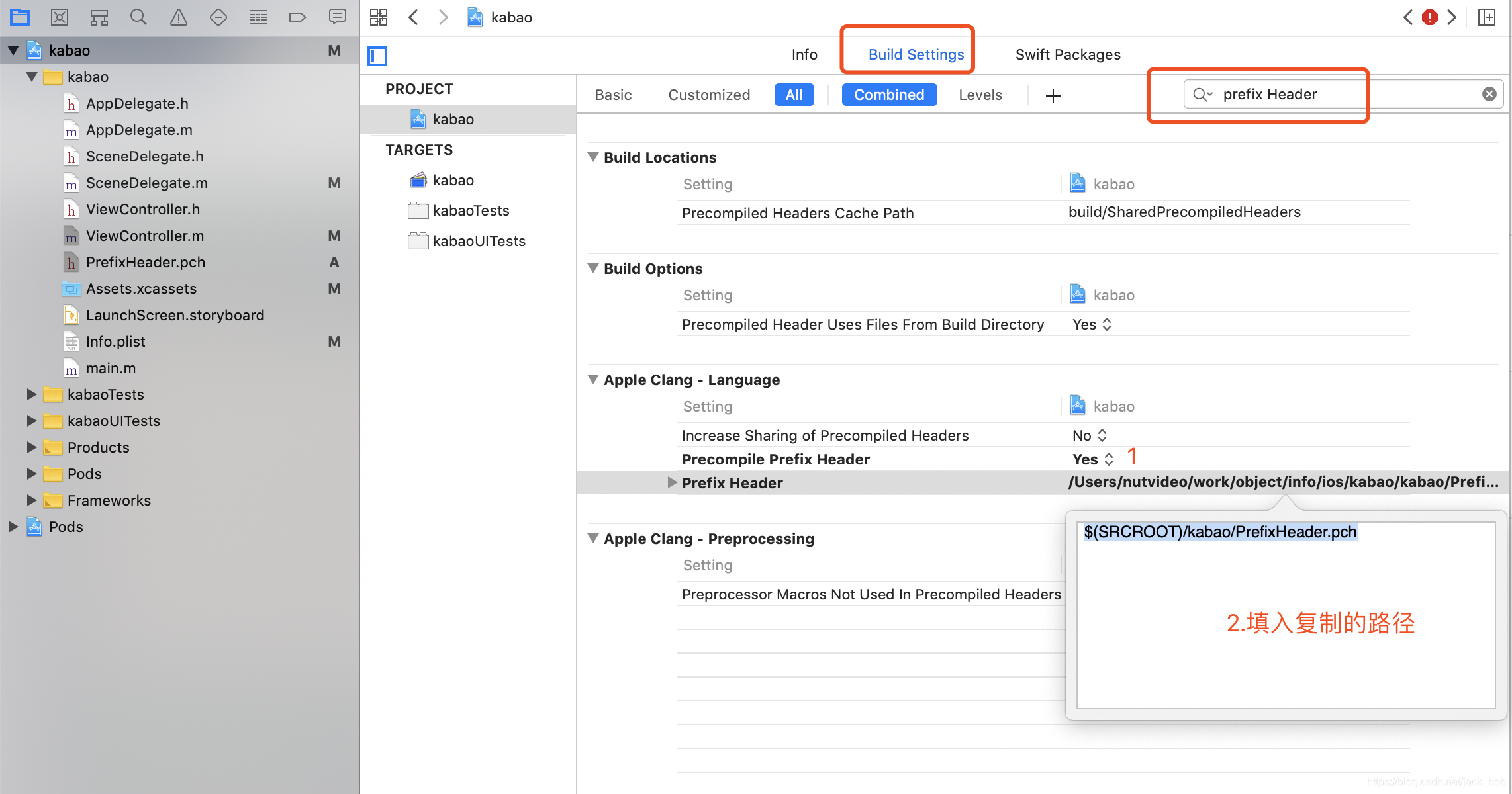Screen dimensions: 1512x794
Task: Jump to next issue arrow
Action: (x=1452, y=17)
